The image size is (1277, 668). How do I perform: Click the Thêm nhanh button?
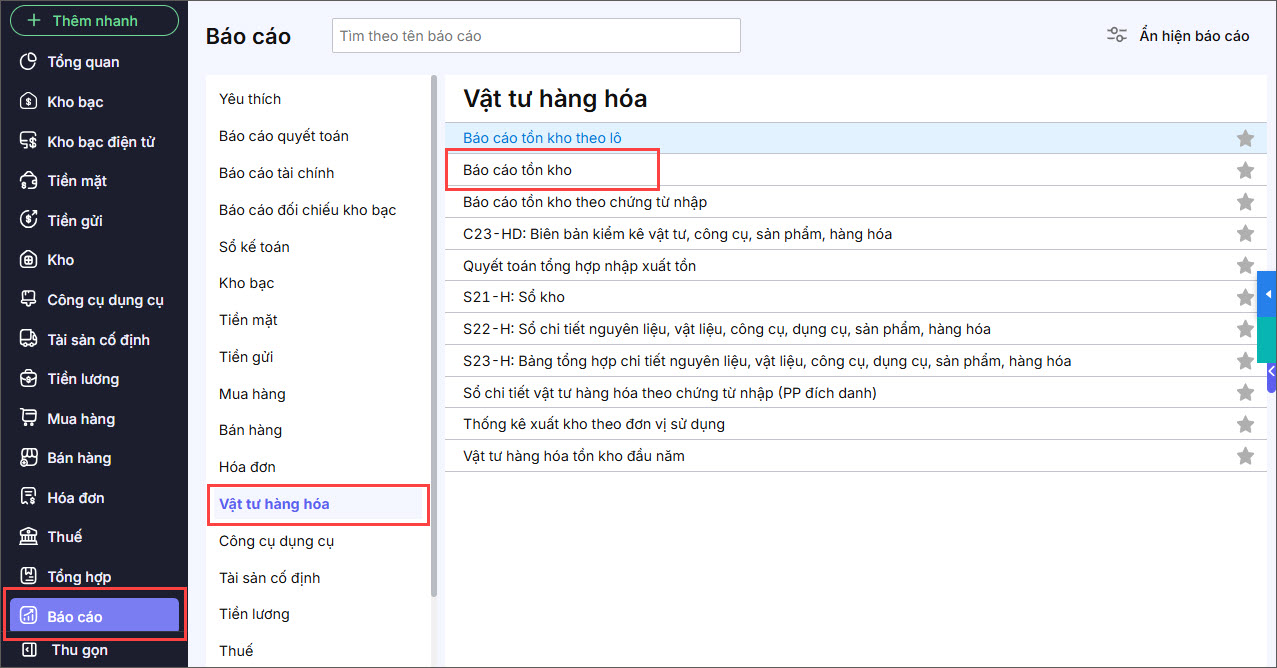pyautogui.click(x=94, y=20)
